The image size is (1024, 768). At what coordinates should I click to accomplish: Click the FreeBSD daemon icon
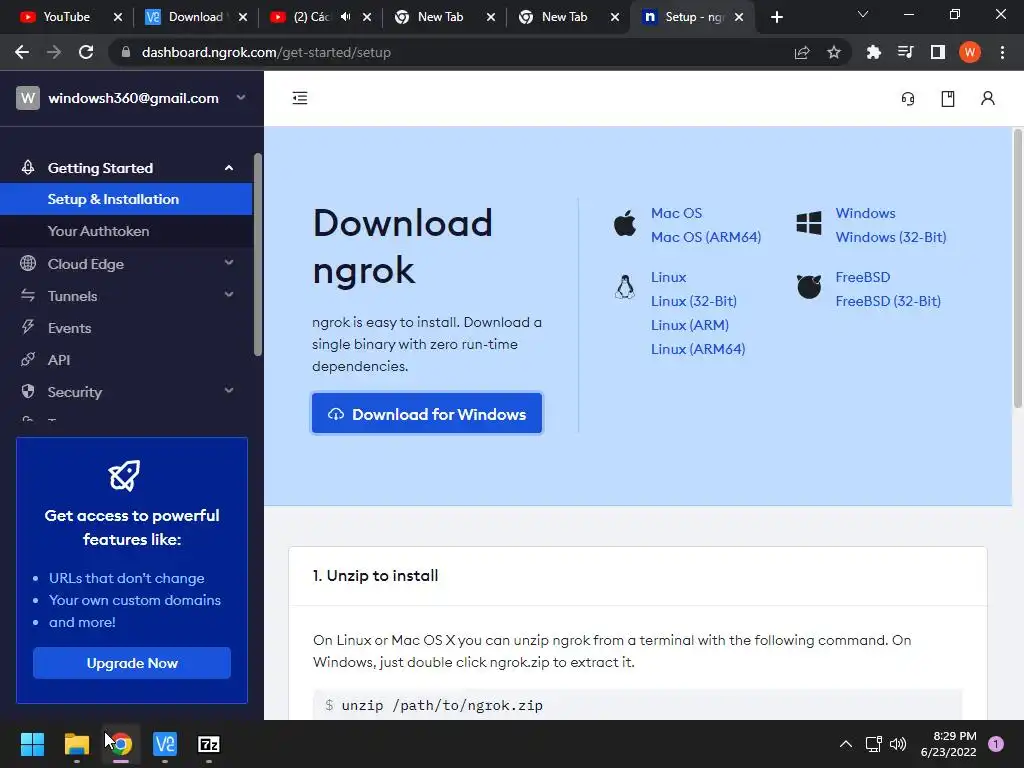(808, 287)
